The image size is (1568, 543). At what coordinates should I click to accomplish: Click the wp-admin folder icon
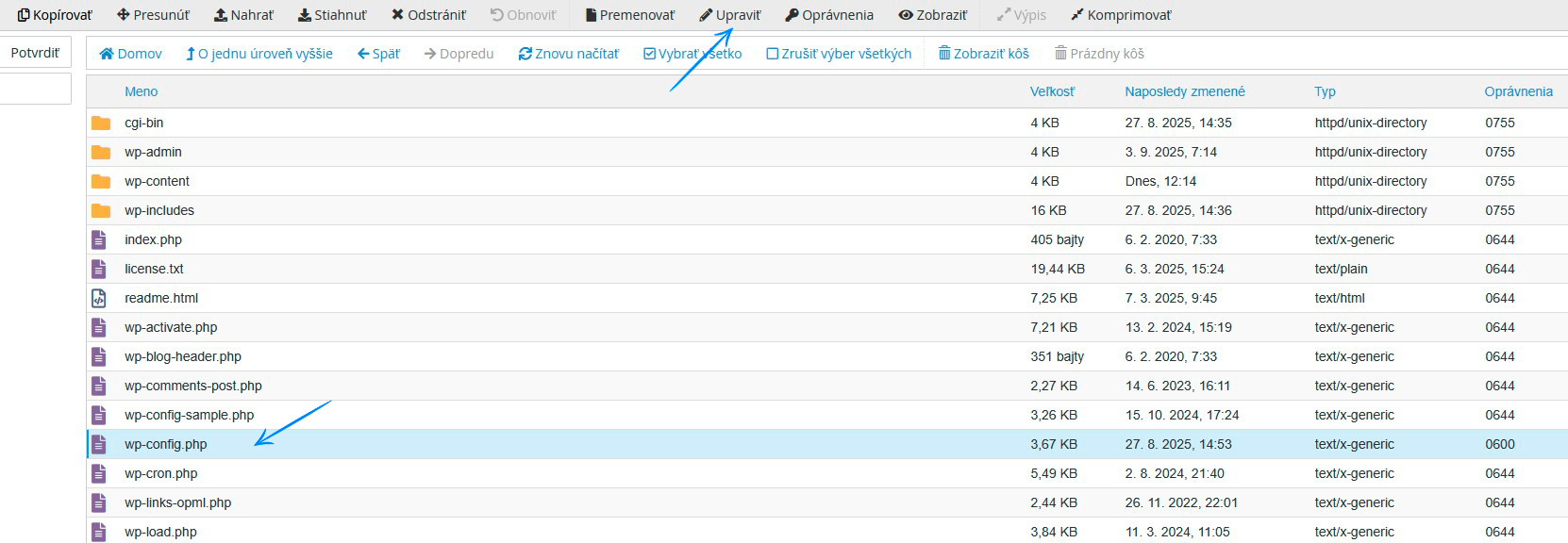pos(101,152)
